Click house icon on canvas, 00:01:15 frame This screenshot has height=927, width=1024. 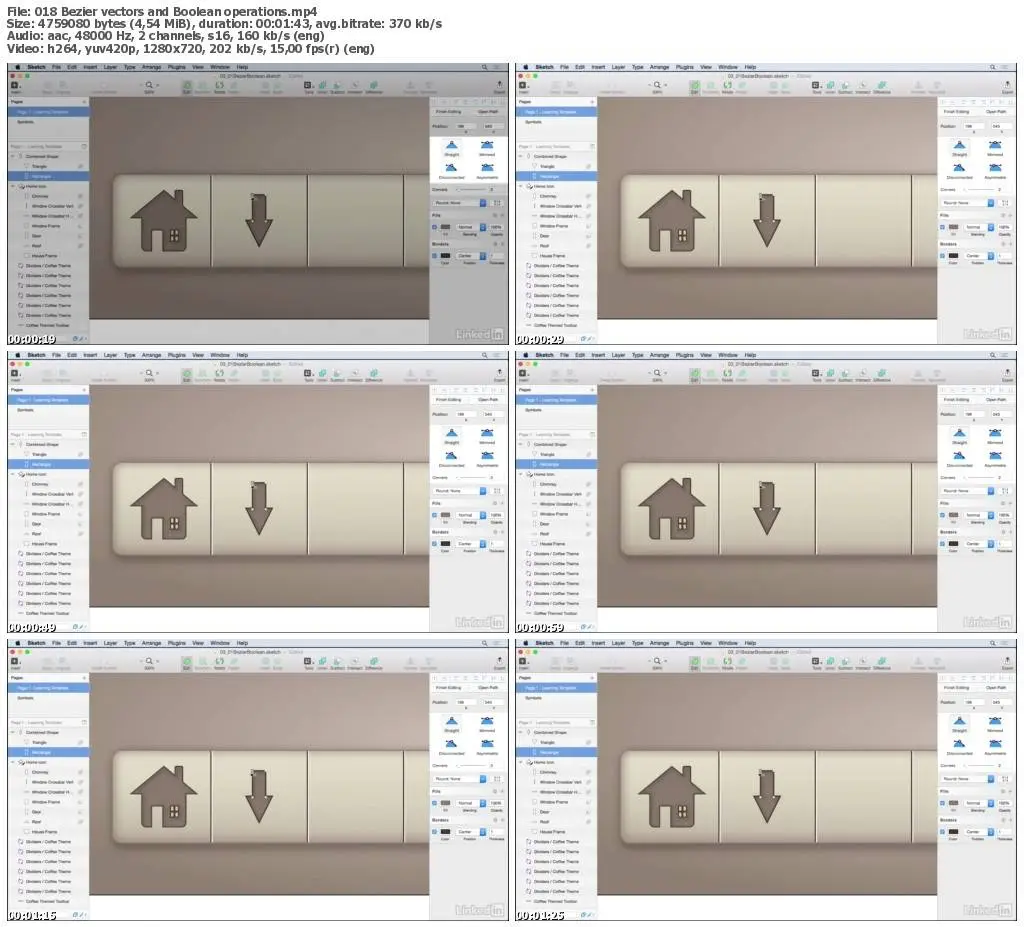click(164, 798)
